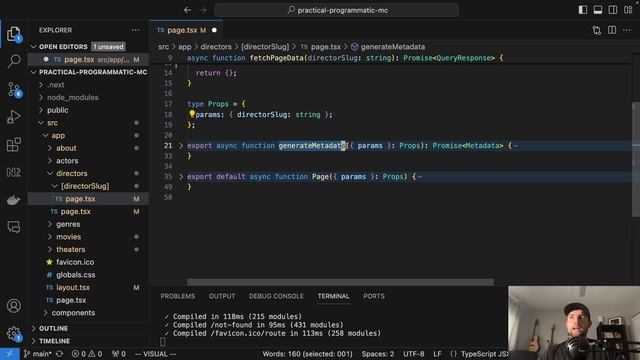Click remote window indicator in status bar
This screenshot has height=360, width=640.
tap(10, 354)
